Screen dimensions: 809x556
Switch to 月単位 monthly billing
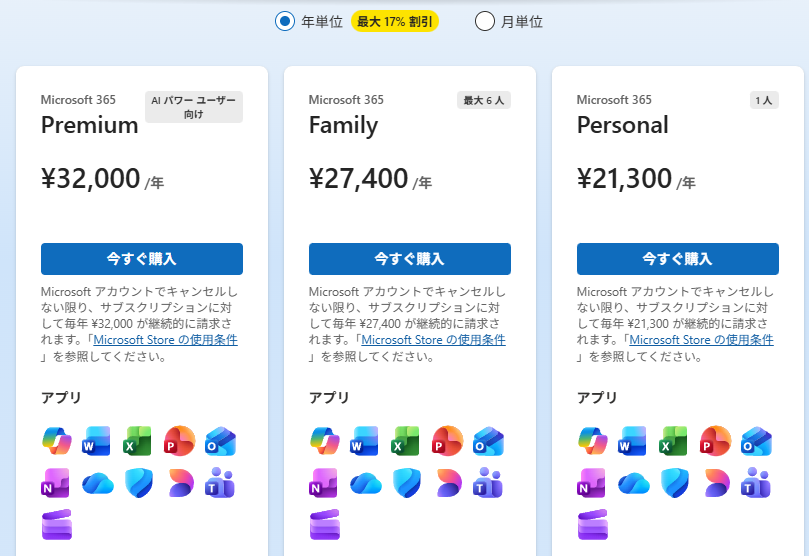485,21
